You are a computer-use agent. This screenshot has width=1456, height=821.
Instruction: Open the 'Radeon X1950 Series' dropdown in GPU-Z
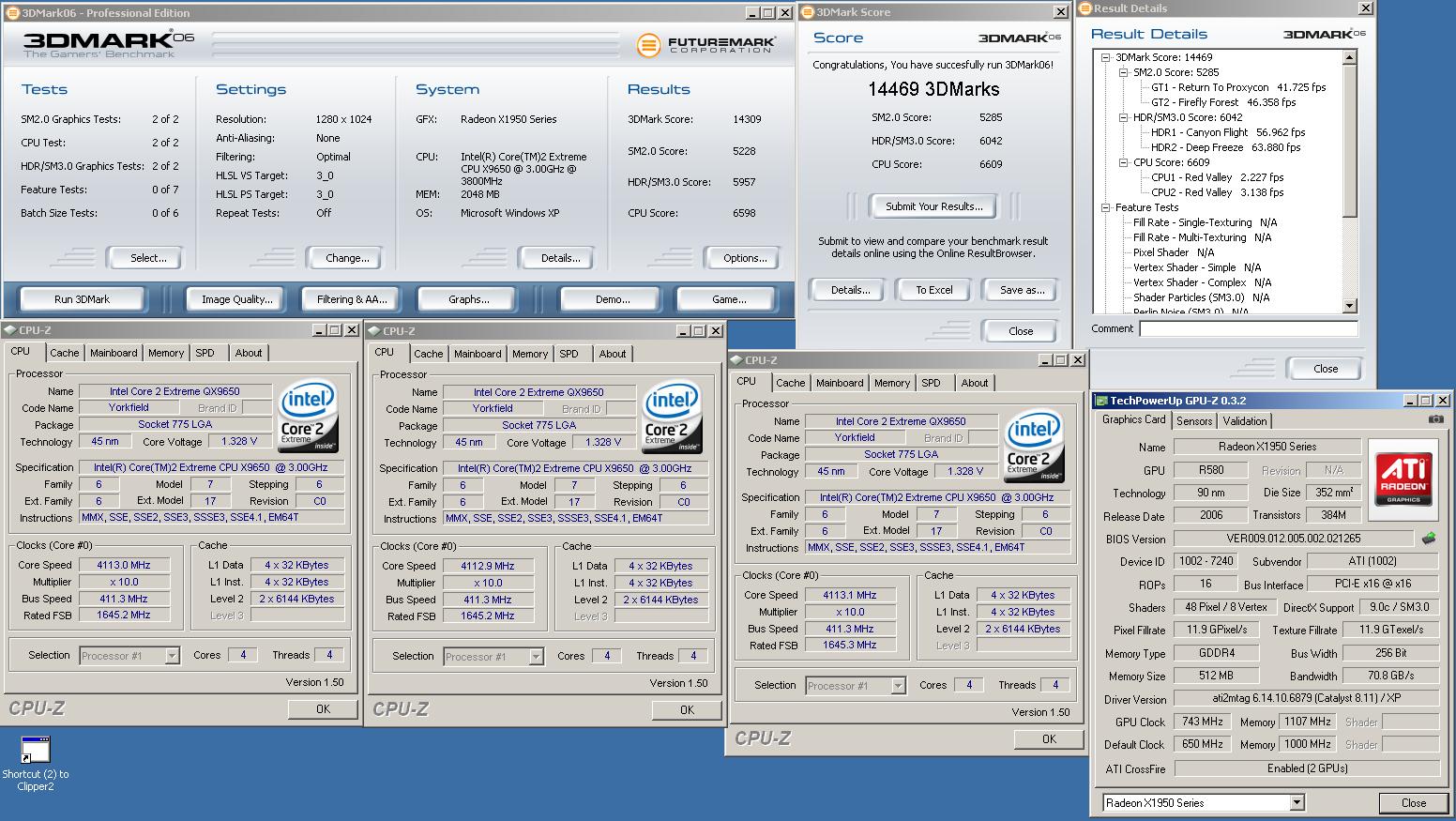1296,802
